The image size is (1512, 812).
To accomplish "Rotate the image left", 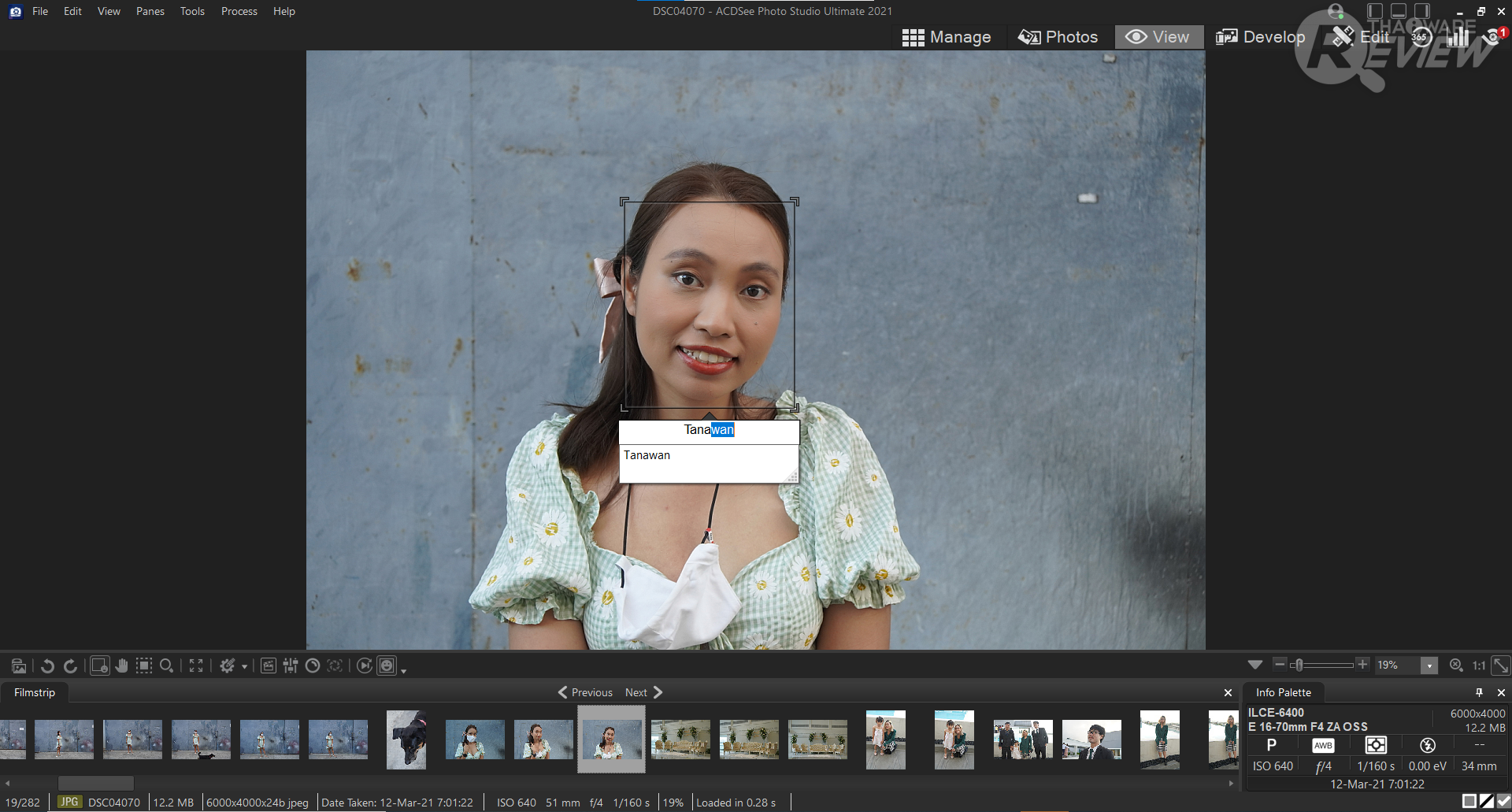I will (47, 666).
